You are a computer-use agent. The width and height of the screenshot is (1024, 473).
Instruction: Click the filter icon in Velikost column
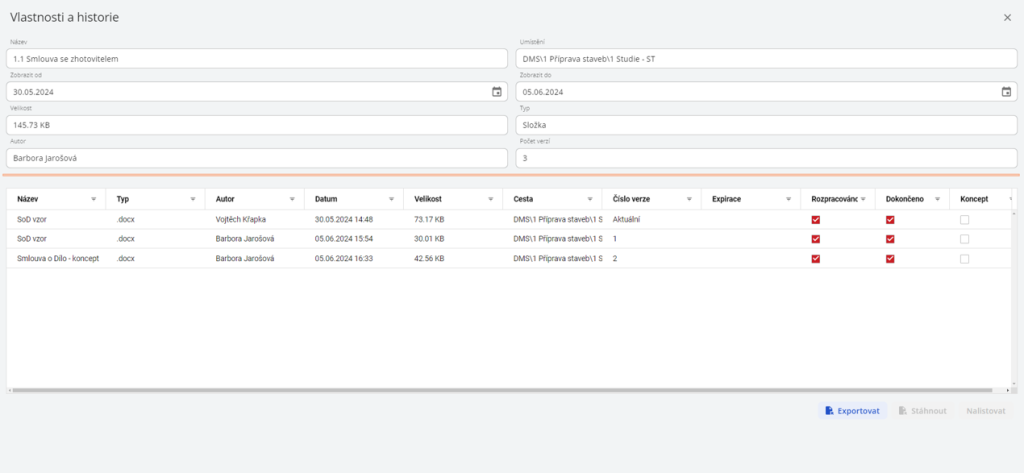tap(490, 199)
